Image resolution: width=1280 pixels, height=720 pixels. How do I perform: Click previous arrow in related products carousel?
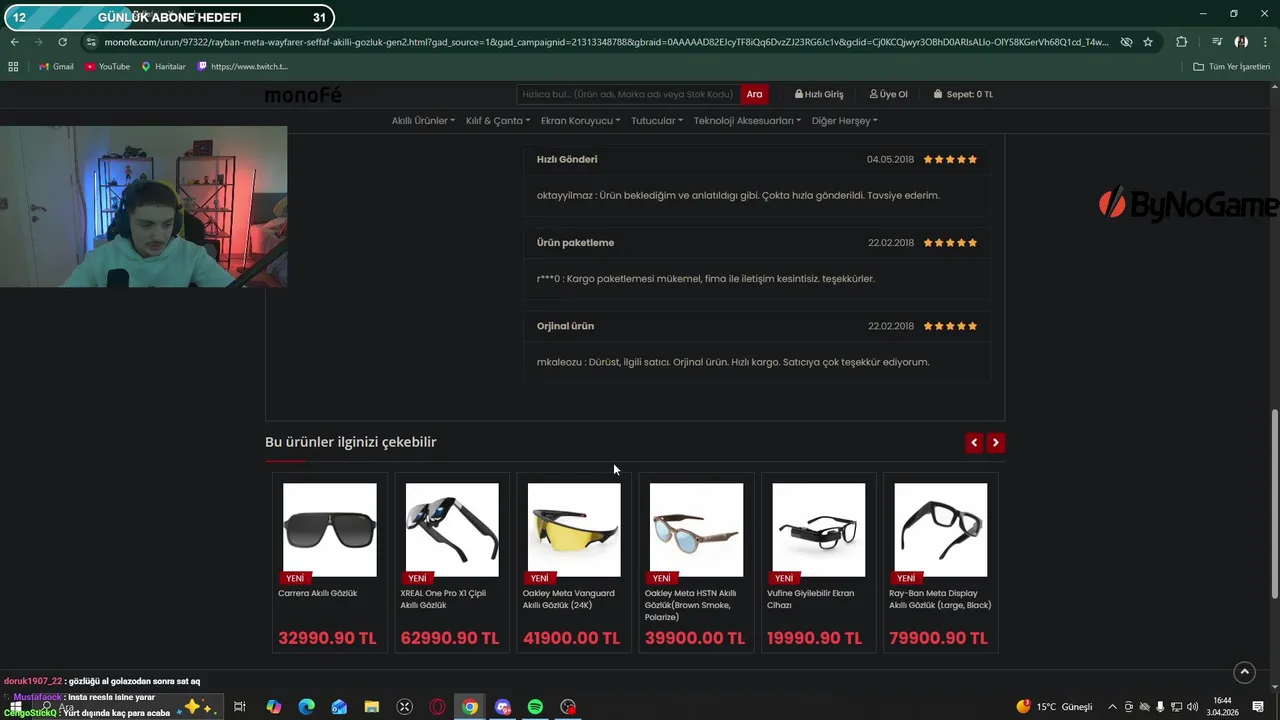[x=974, y=442]
